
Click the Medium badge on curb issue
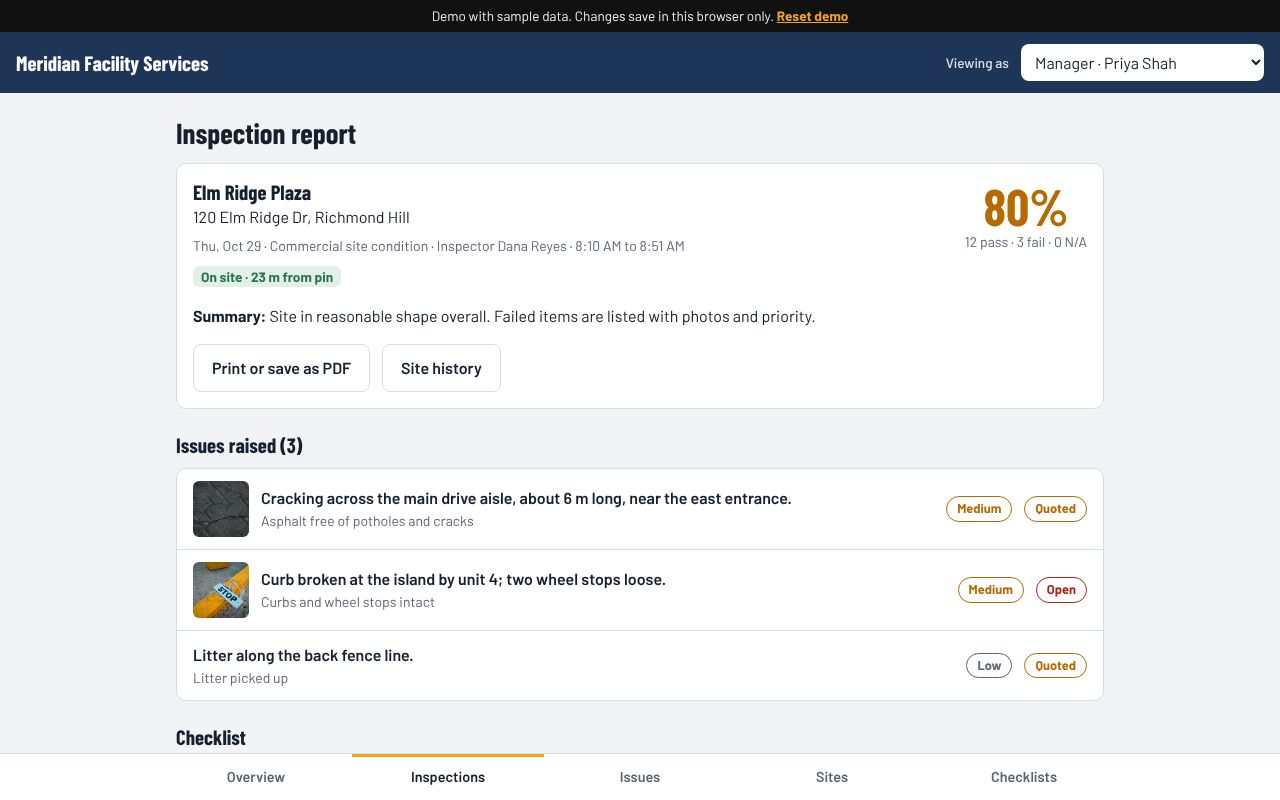tap(991, 590)
